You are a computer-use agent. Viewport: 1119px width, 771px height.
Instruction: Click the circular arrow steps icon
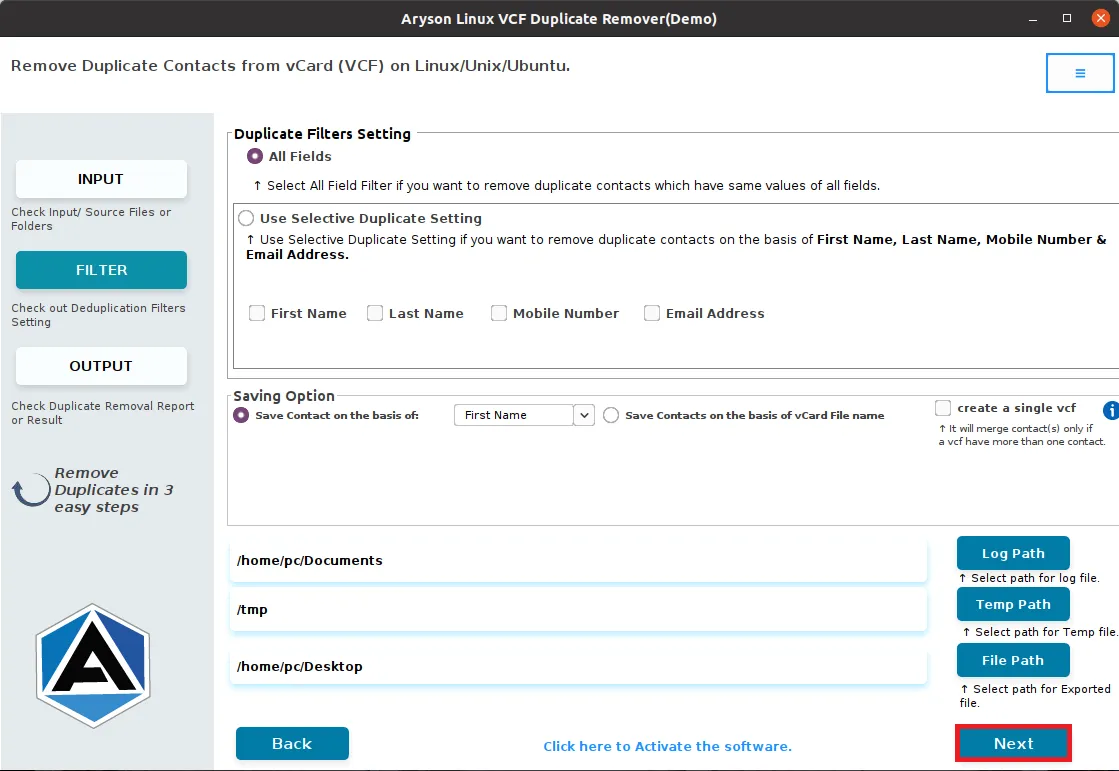coord(30,490)
